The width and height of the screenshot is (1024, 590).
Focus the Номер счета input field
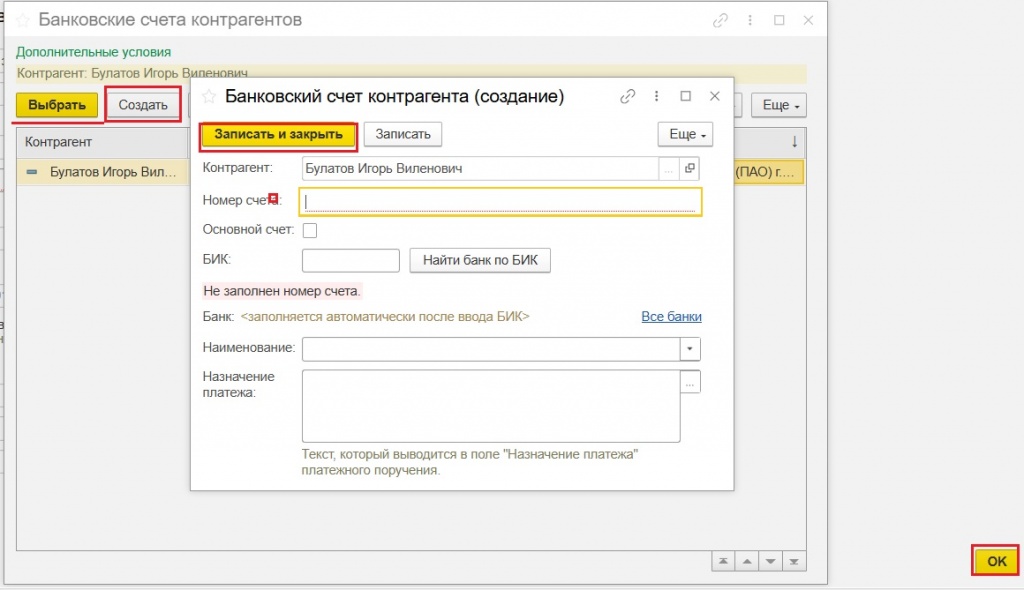[500, 201]
